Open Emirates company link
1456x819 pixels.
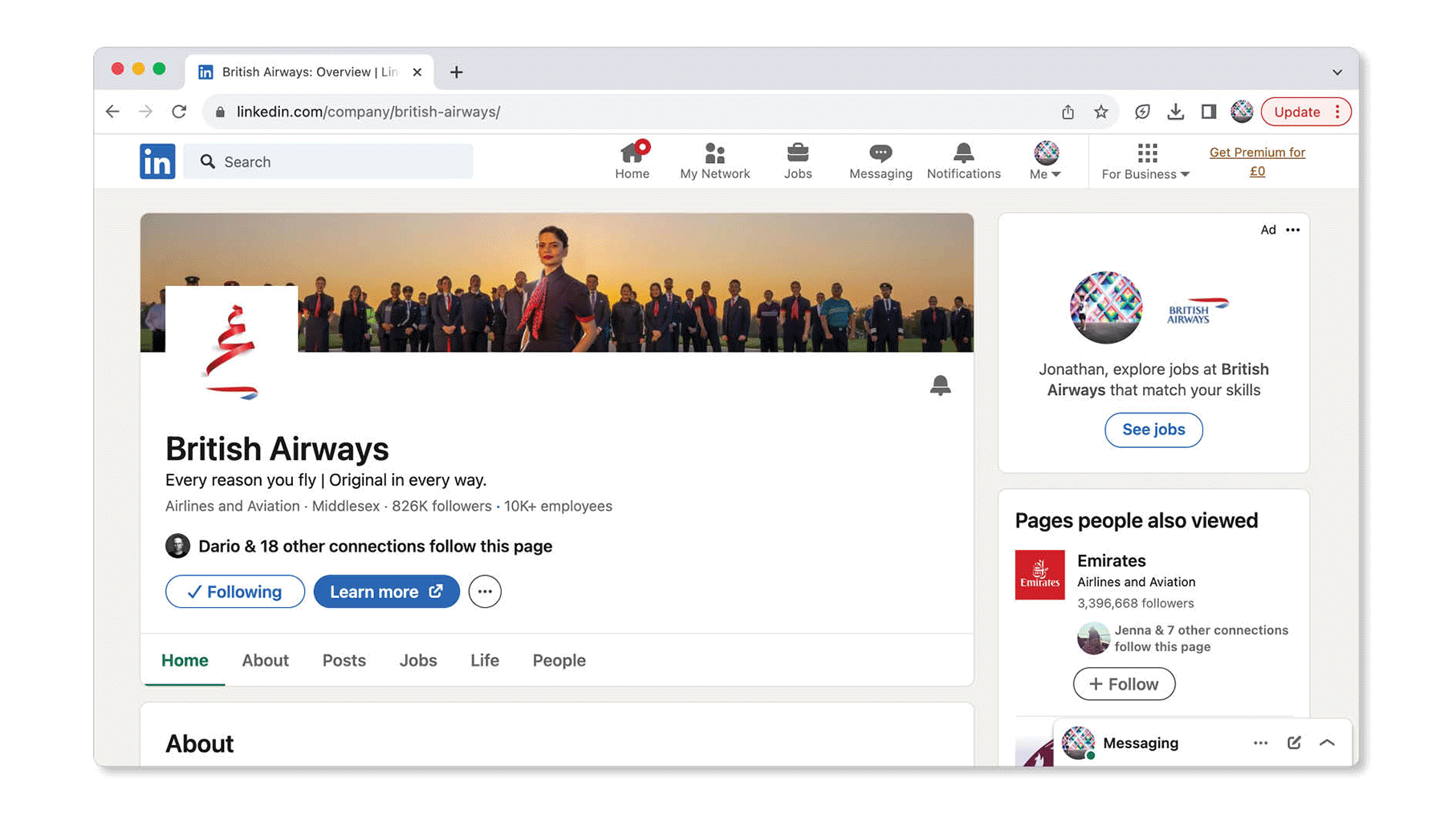click(x=1111, y=560)
